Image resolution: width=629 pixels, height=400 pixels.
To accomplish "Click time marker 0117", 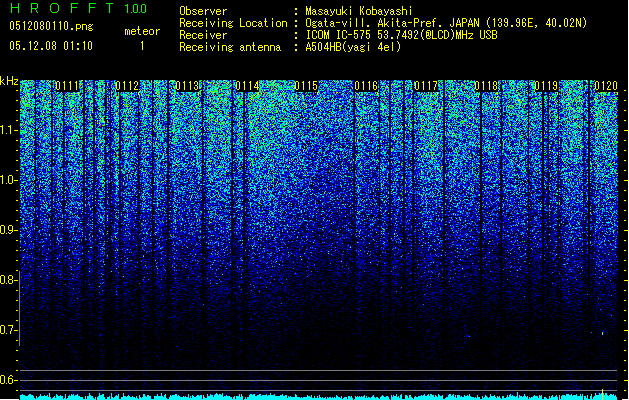I will point(426,86).
